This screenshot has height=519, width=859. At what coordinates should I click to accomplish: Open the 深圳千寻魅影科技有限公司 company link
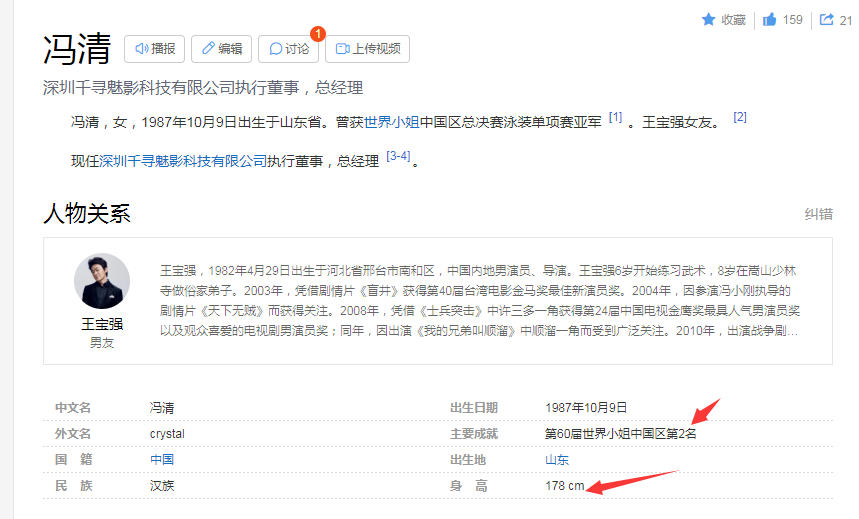183,160
